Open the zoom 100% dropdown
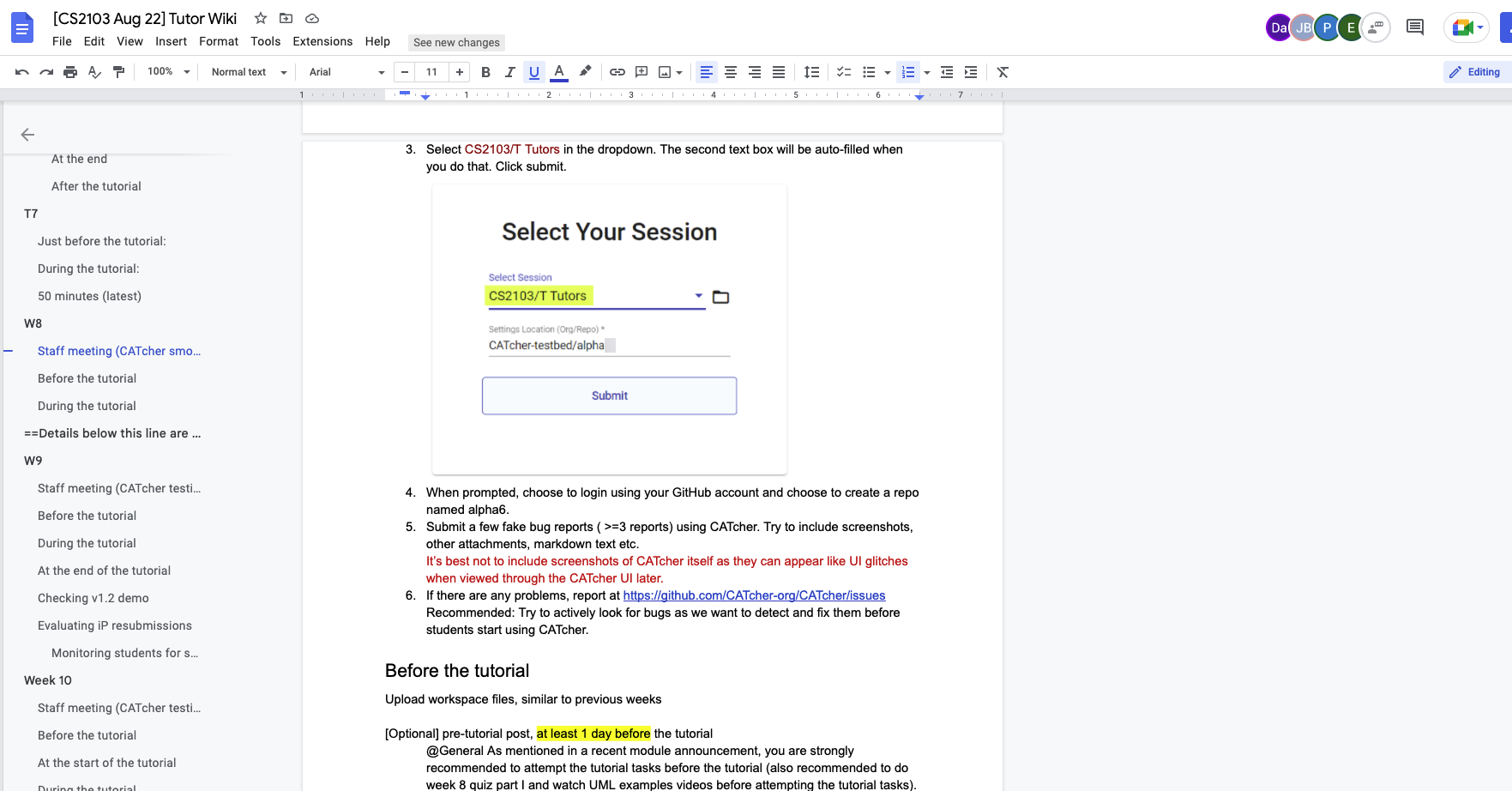The width and height of the screenshot is (1512, 791). point(168,72)
